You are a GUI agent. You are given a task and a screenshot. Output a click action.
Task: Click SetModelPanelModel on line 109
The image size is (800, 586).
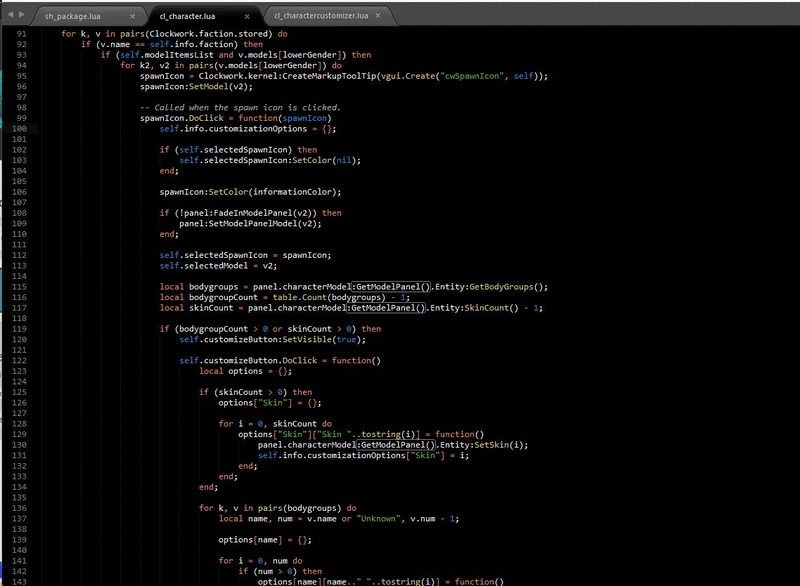pos(253,223)
